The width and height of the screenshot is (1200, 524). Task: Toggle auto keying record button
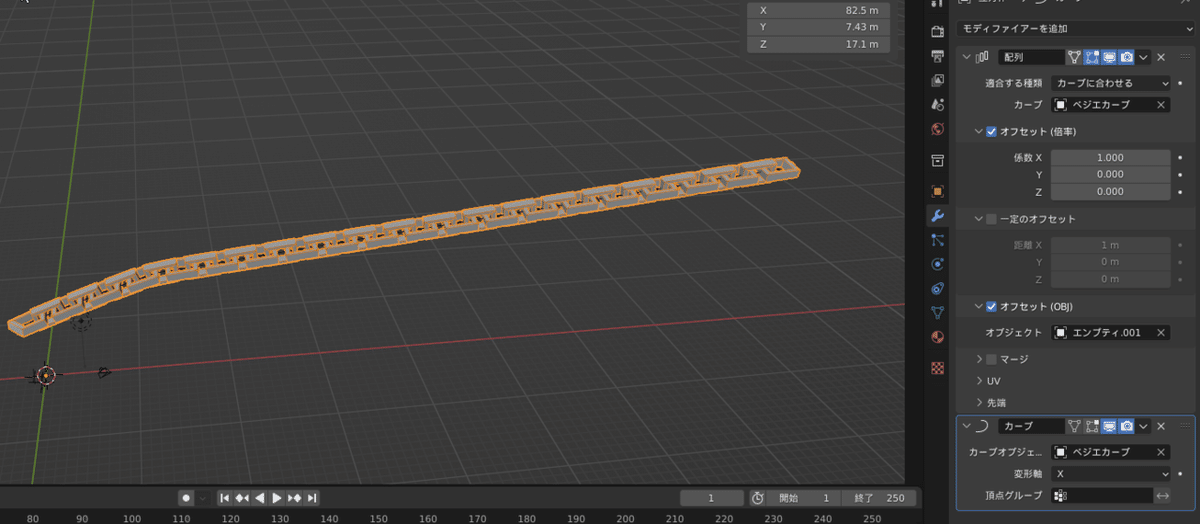186,497
